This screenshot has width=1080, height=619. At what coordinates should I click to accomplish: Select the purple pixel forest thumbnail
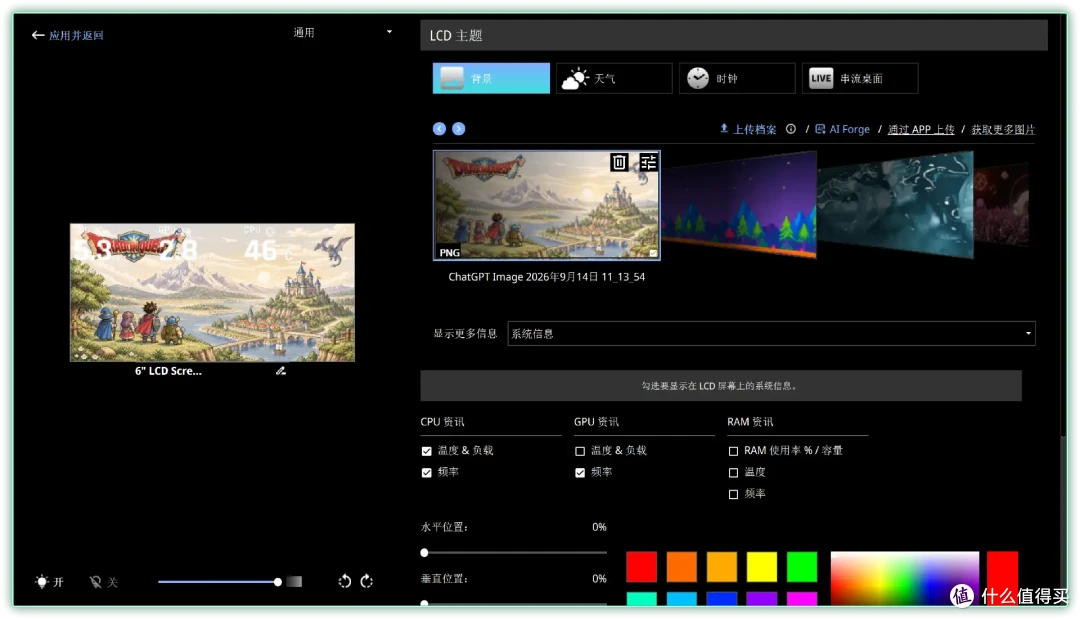coord(739,204)
